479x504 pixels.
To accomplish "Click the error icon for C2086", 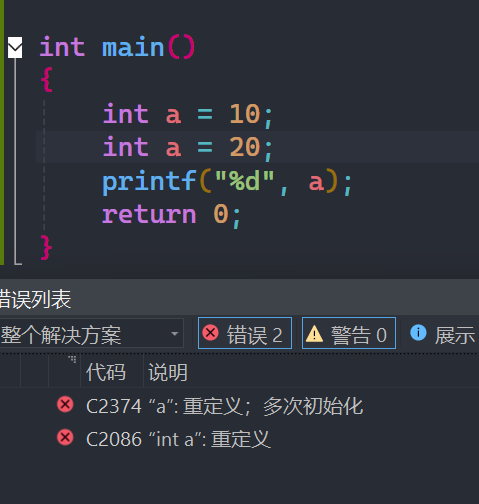I will [x=65, y=437].
